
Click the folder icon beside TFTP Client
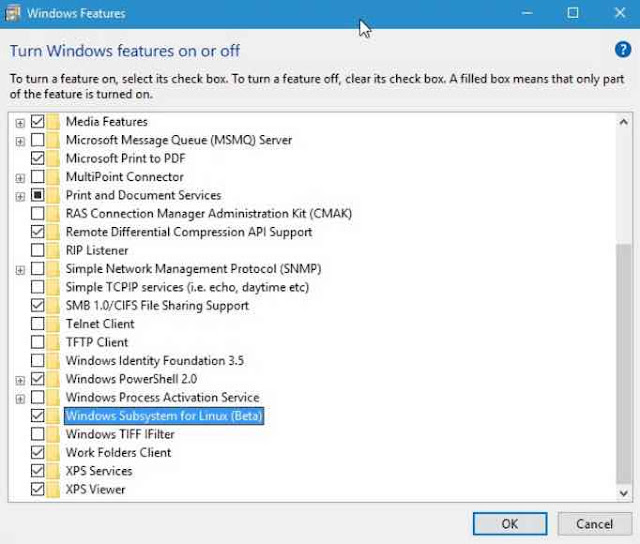(x=53, y=342)
